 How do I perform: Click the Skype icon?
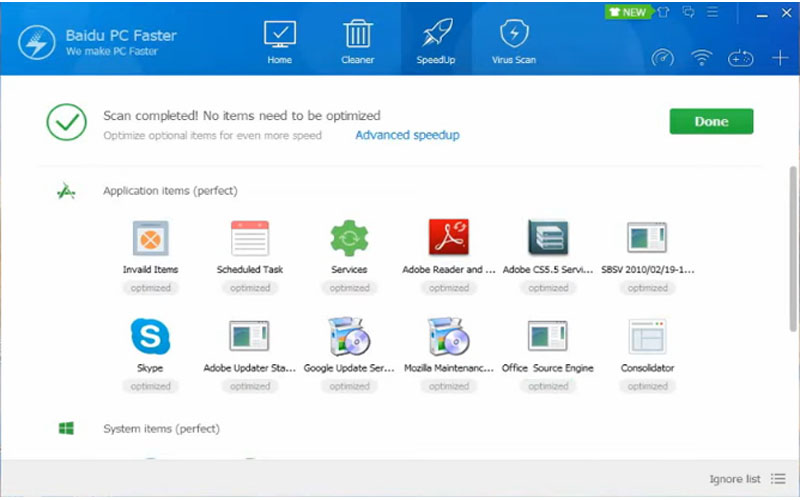point(151,336)
